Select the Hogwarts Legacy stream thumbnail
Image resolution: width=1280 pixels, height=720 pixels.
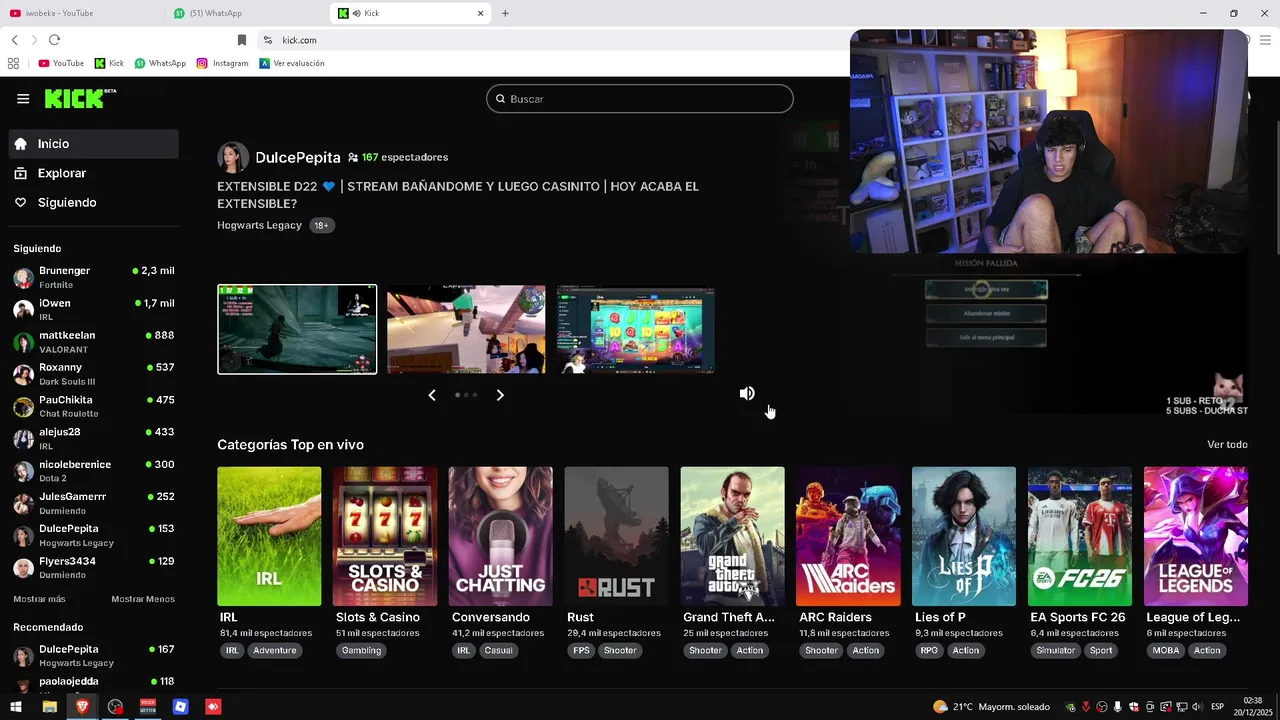[297, 330]
